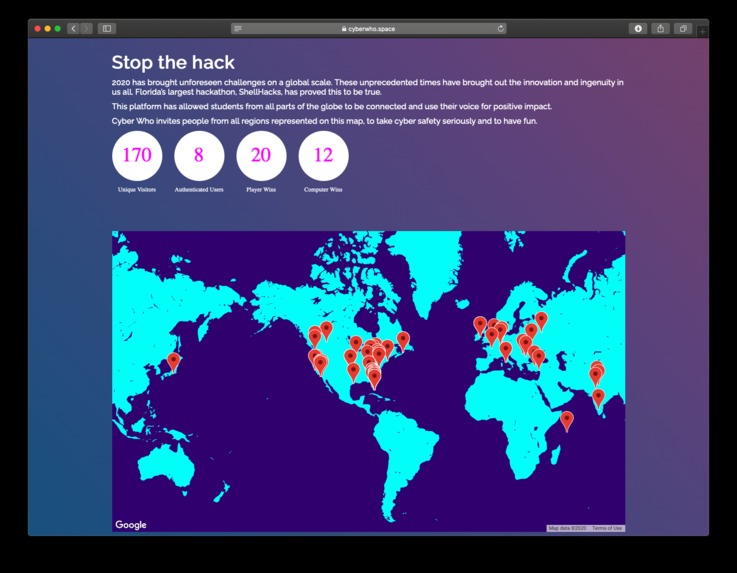Viewport: 737px width, 573px height.
Task: Click the marker at India's southern tip
Action: pyautogui.click(x=598, y=400)
